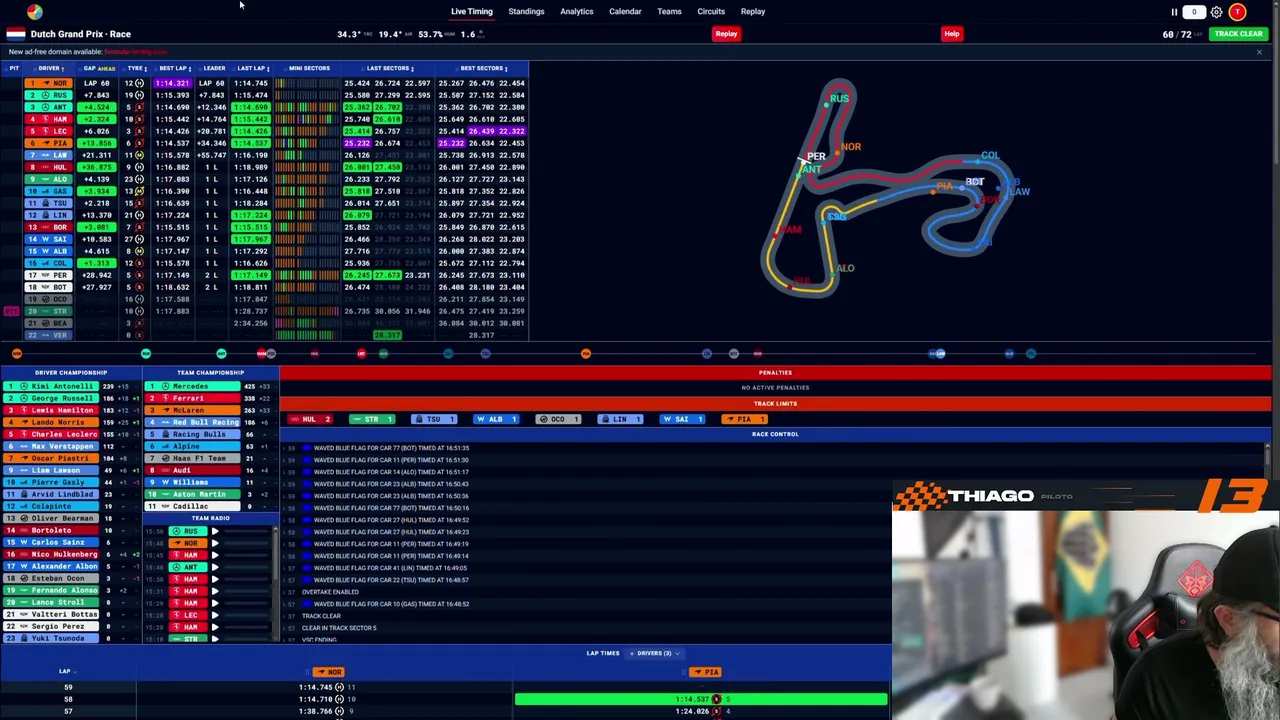This screenshot has width=1280, height=720.
Task: Play the RUS team radio clip
Action: [214, 531]
